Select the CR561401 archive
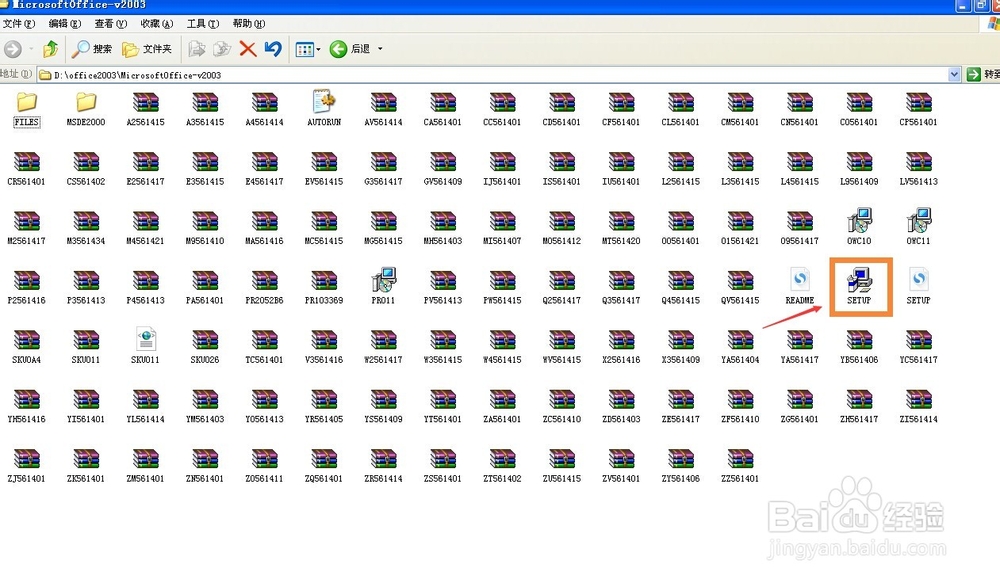This screenshot has height=583, width=1000. pos(27,169)
